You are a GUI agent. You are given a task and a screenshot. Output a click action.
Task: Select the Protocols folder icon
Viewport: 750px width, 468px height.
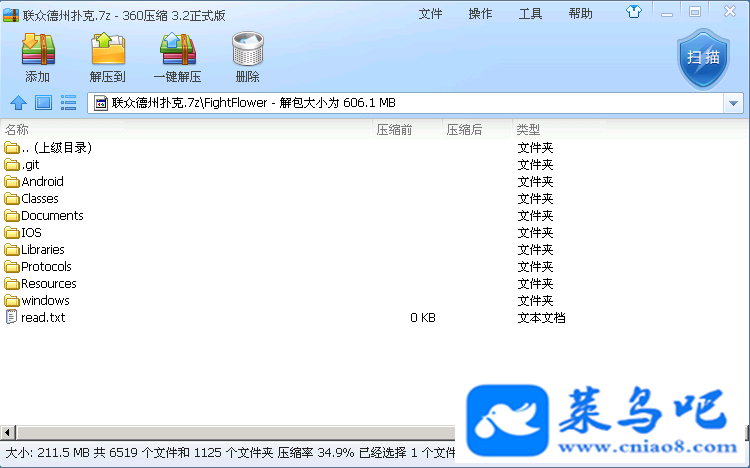click(12, 267)
